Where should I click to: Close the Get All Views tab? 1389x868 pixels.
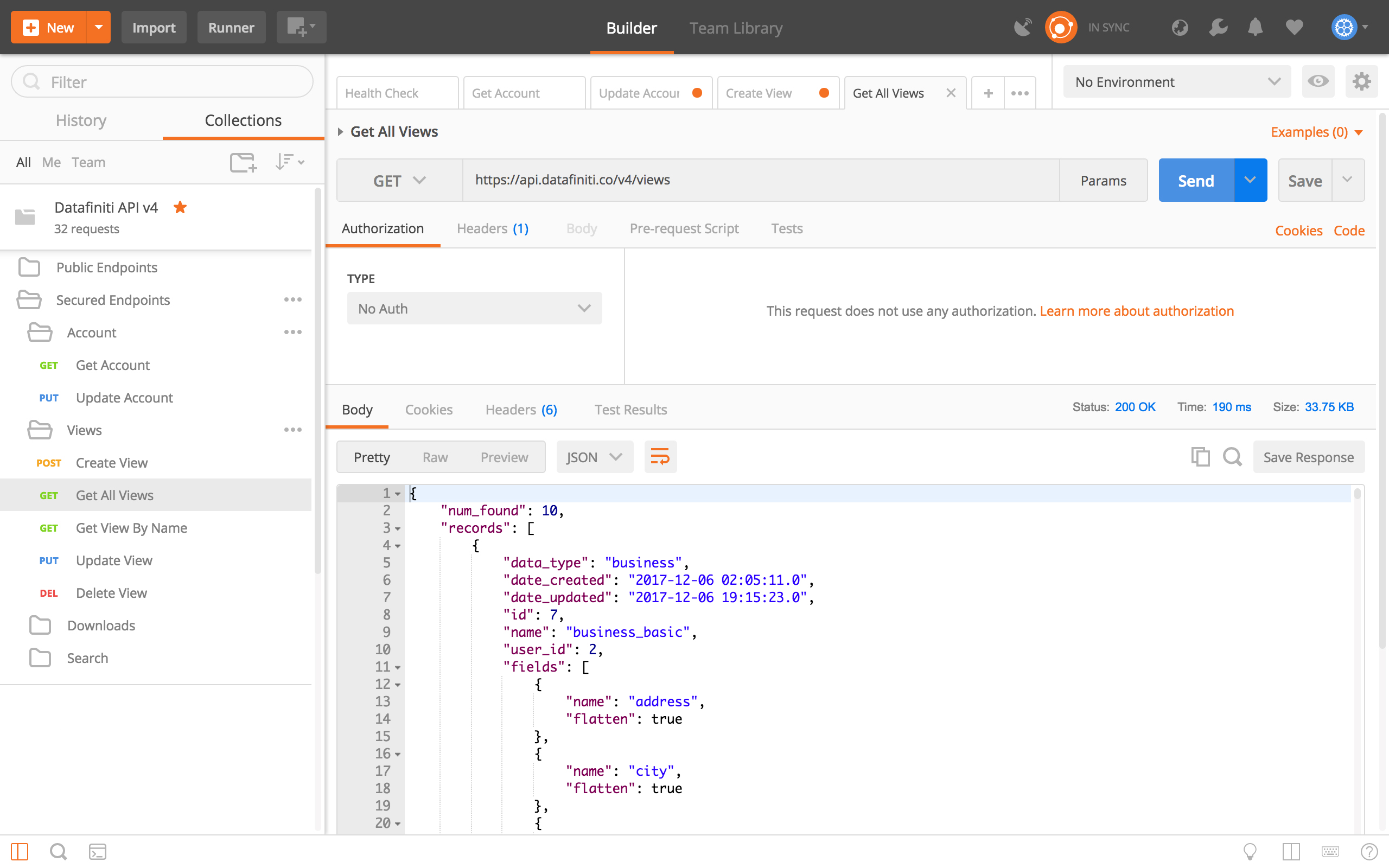(951, 93)
